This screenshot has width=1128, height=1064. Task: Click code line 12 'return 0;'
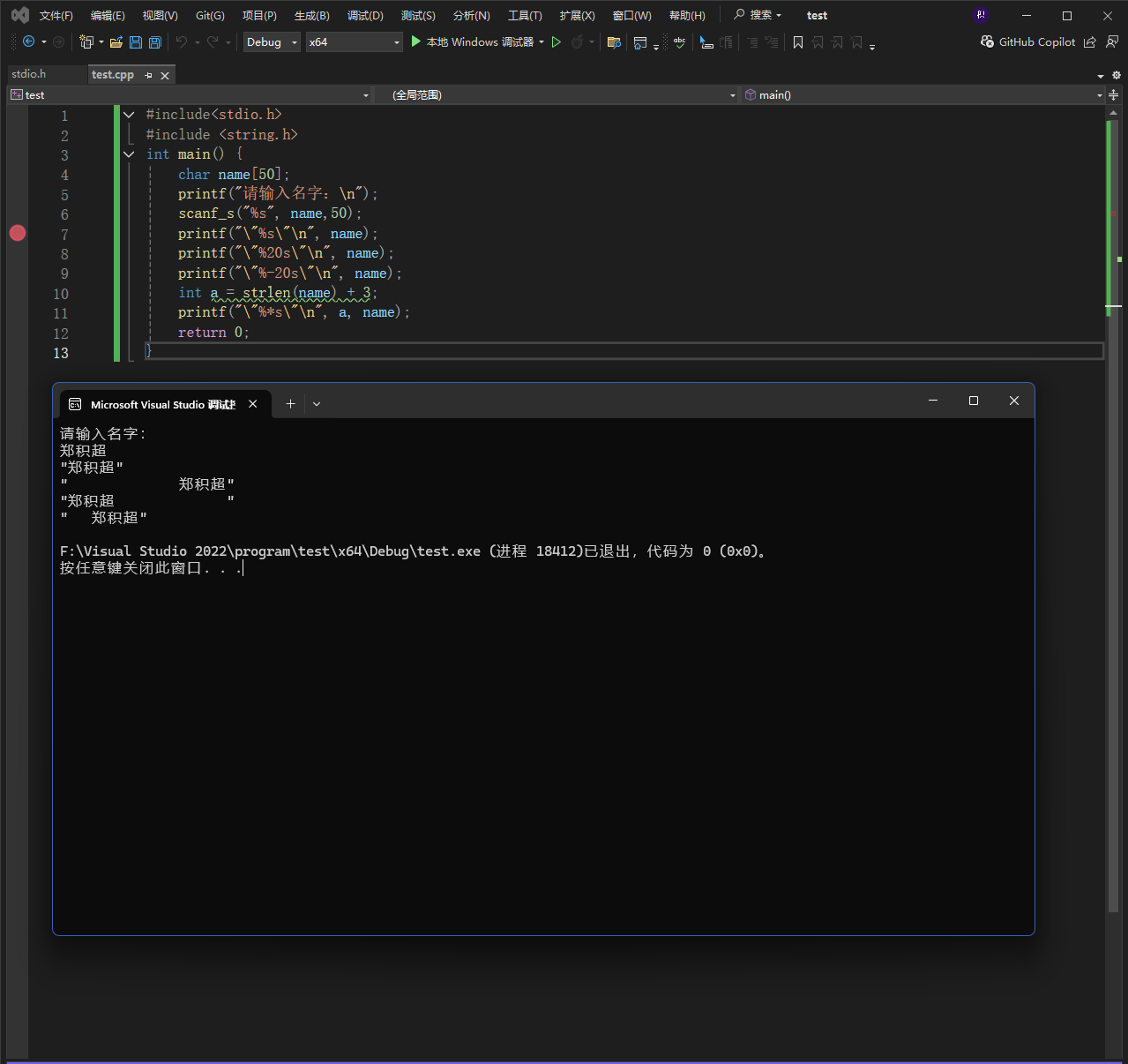(213, 333)
